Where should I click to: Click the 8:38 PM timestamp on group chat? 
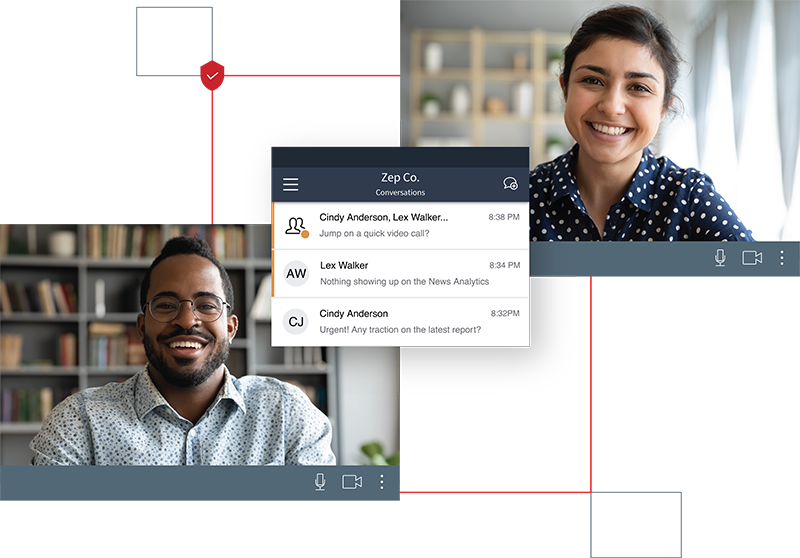coord(504,217)
